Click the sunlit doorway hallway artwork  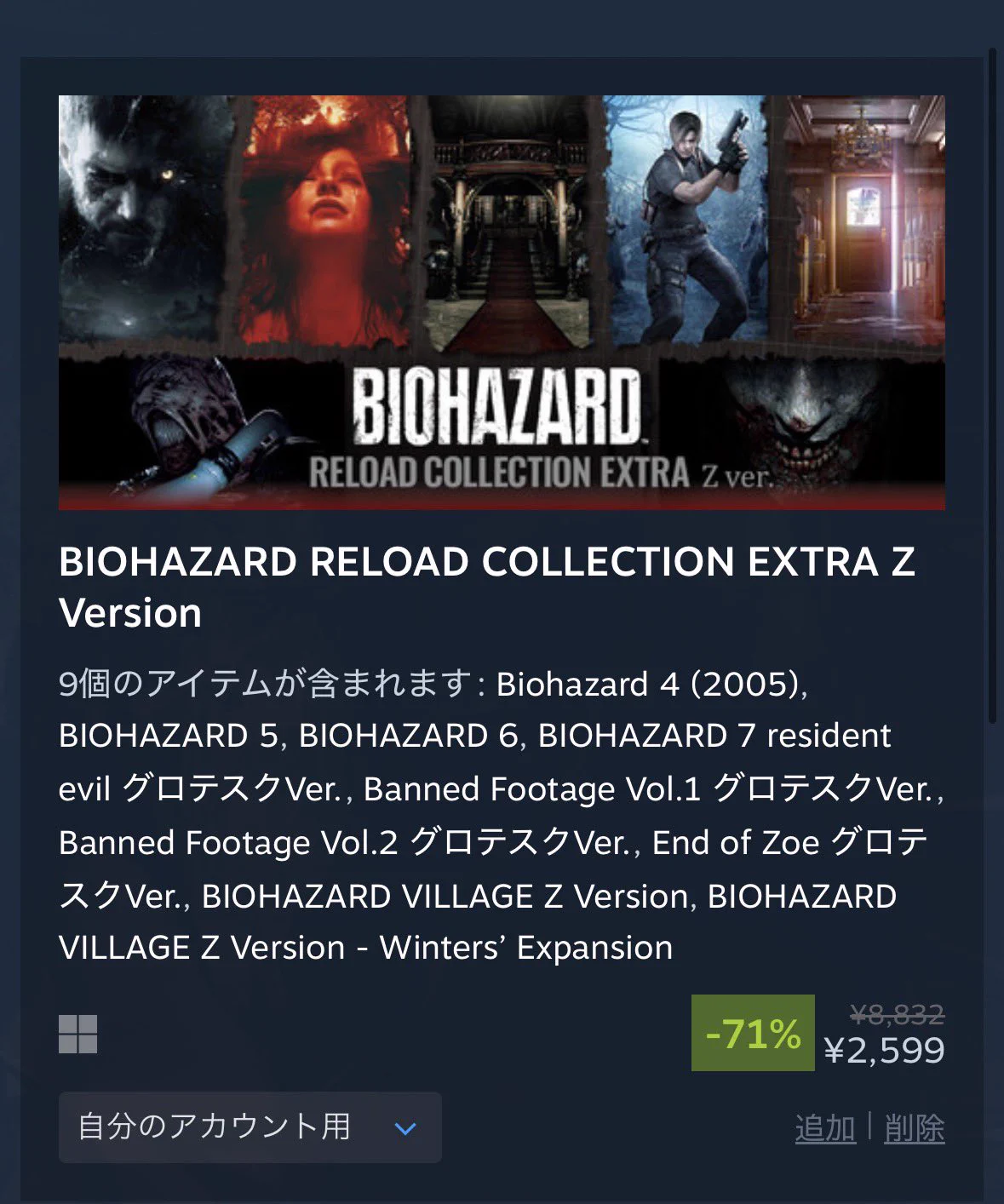pos(860,220)
